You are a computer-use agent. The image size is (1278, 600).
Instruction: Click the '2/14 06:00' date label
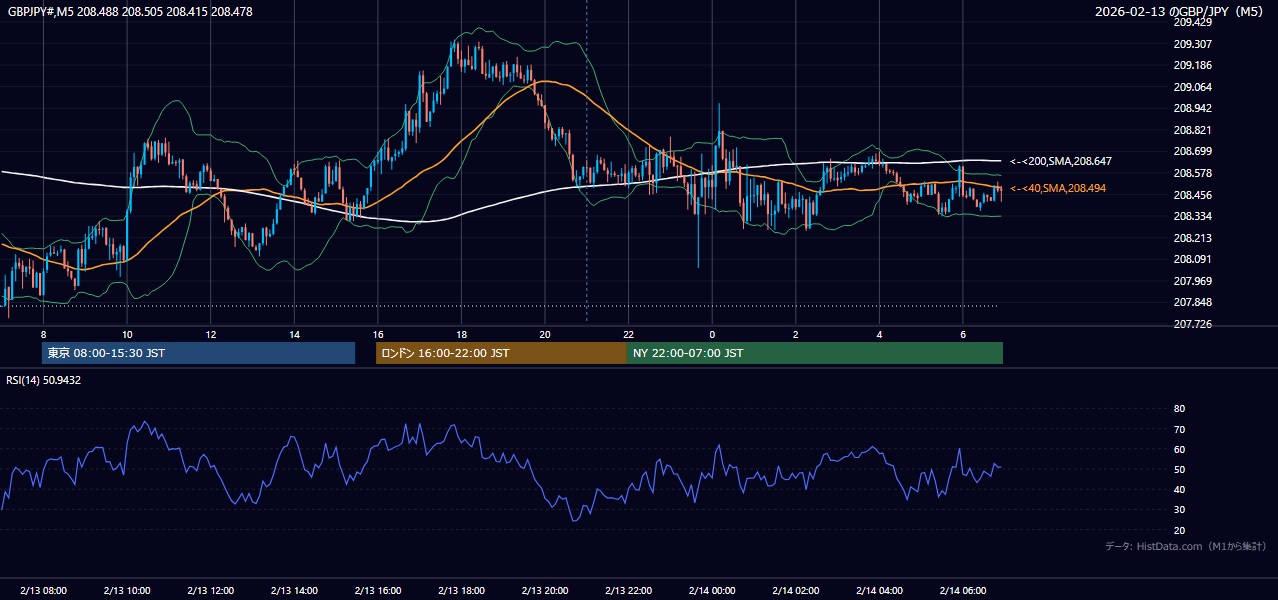click(962, 591)
